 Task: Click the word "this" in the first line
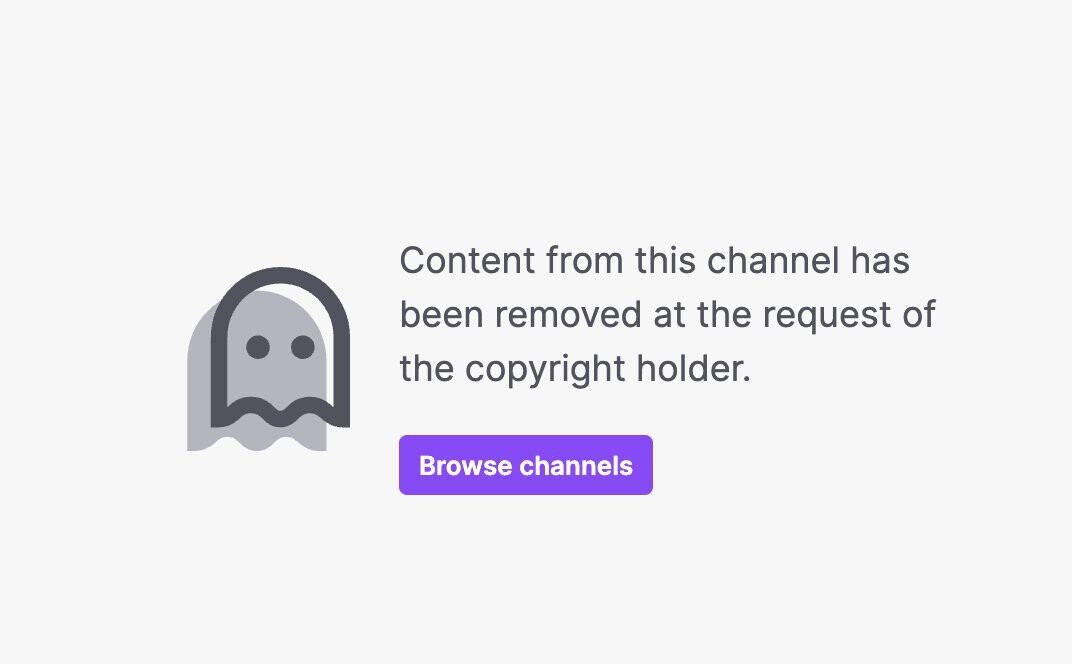[x=665, y=261]
